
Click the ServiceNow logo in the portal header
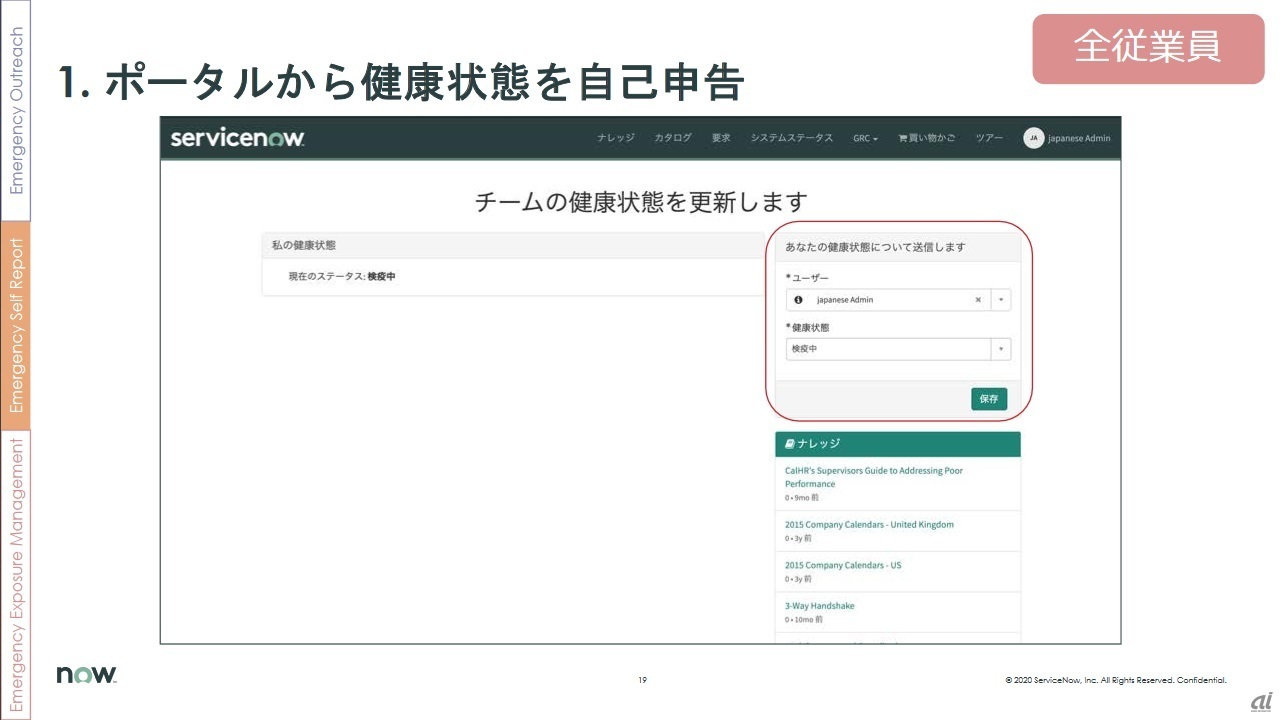[237, 138]
